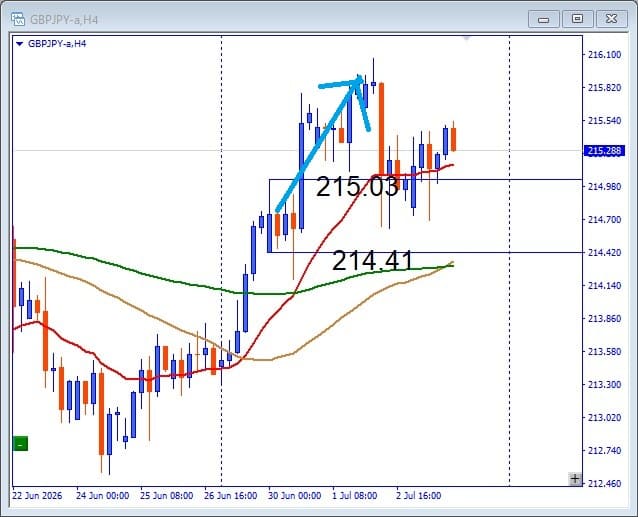
Task: Click the 26 Jun 16:00 time label
Action: tap(231, 496)
